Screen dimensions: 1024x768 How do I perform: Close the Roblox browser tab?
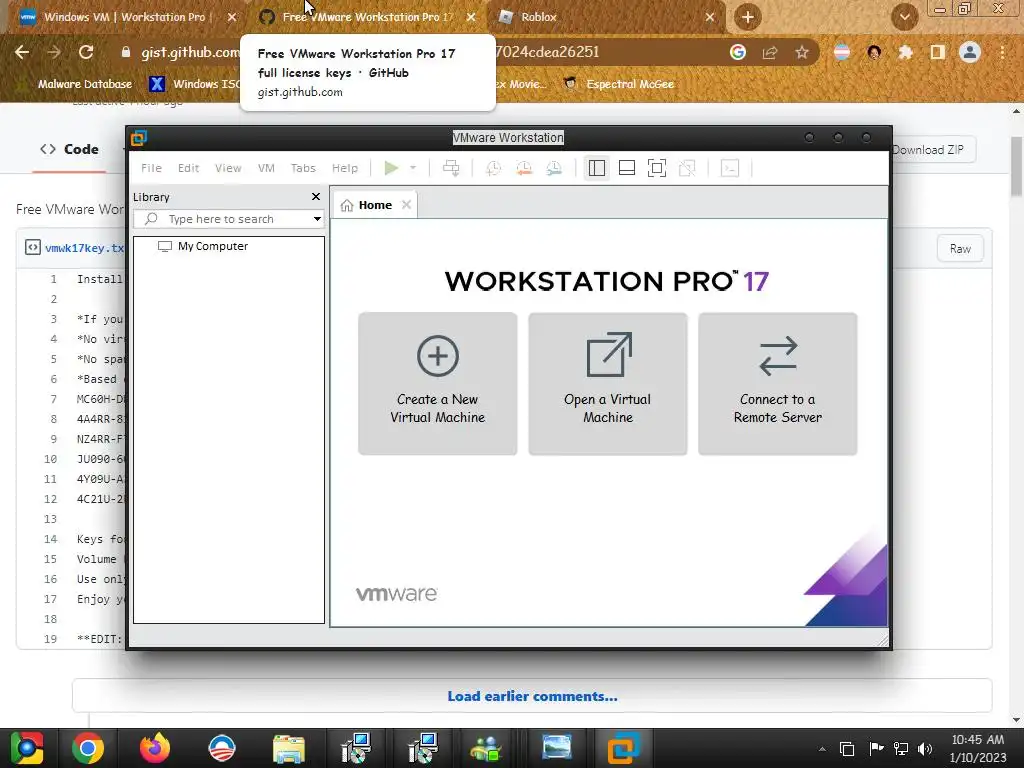coord(710,18)
